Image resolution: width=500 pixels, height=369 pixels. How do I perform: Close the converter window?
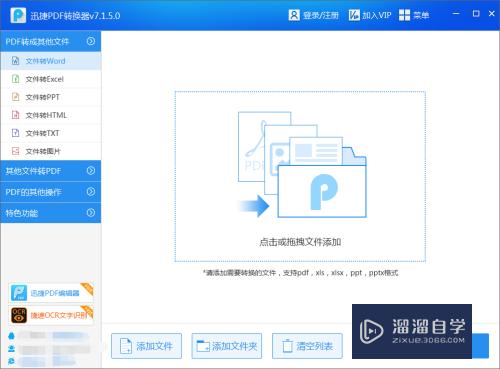[x=492, y=14]
